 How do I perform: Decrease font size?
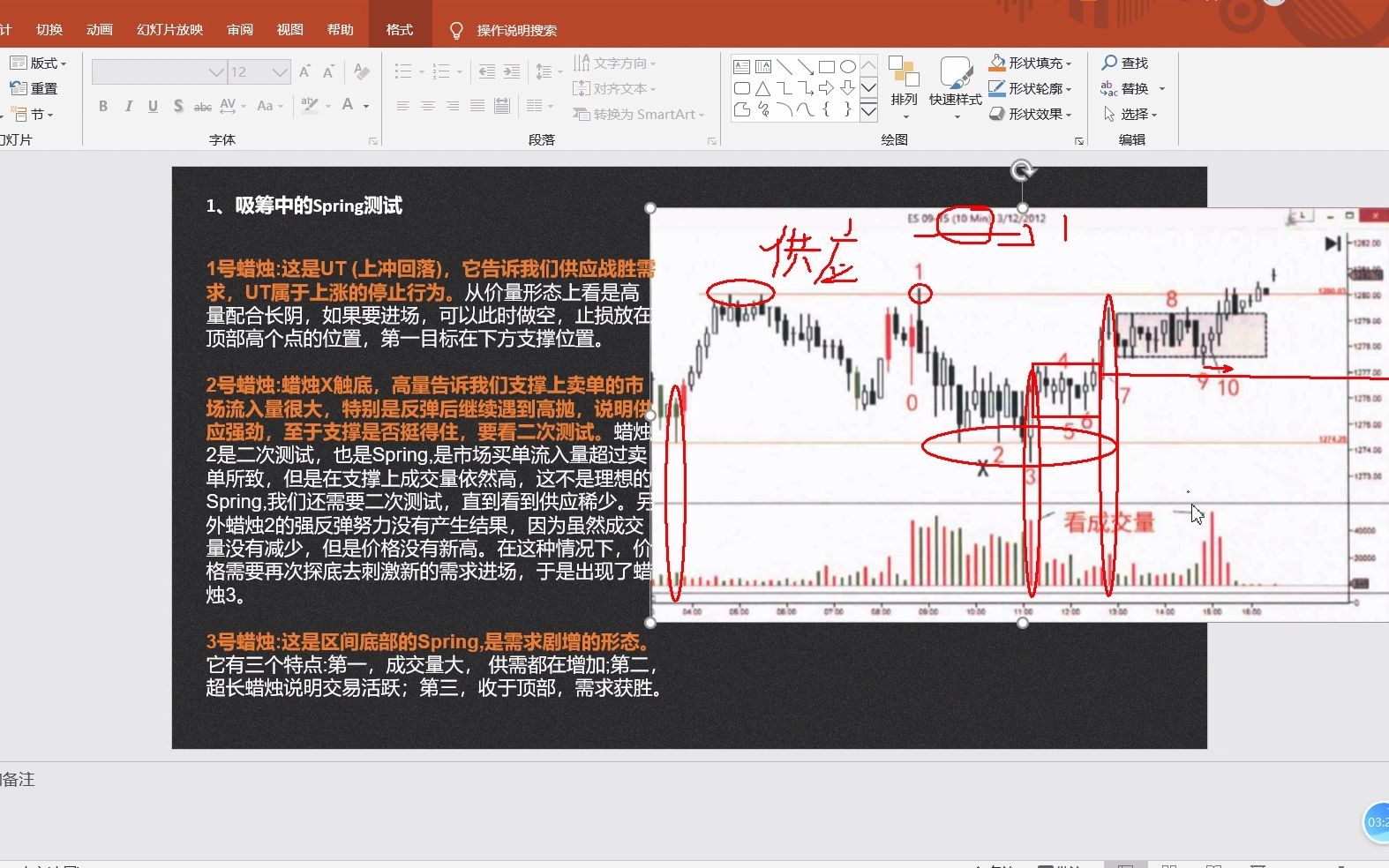[x=328, y=71]
